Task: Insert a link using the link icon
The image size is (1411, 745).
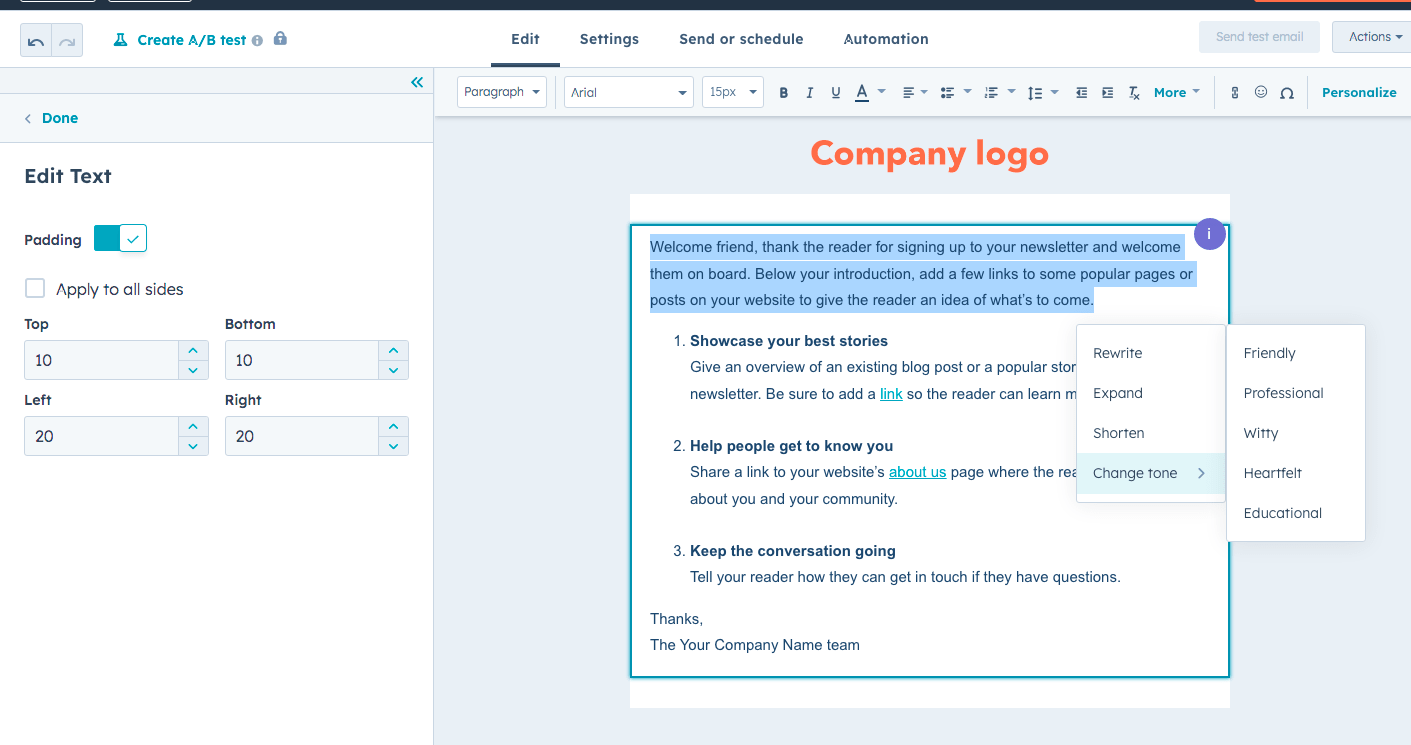Action: (1234, 92)
